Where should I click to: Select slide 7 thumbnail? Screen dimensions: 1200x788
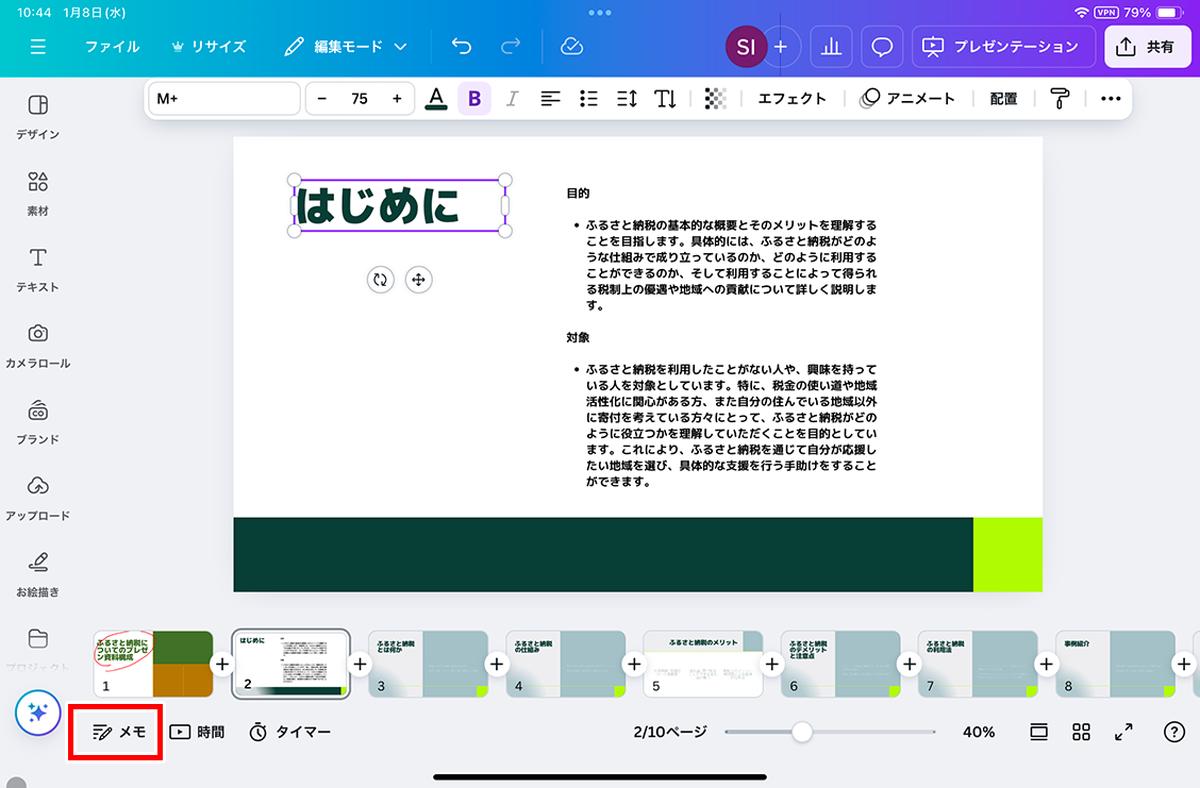pos(978,664)
